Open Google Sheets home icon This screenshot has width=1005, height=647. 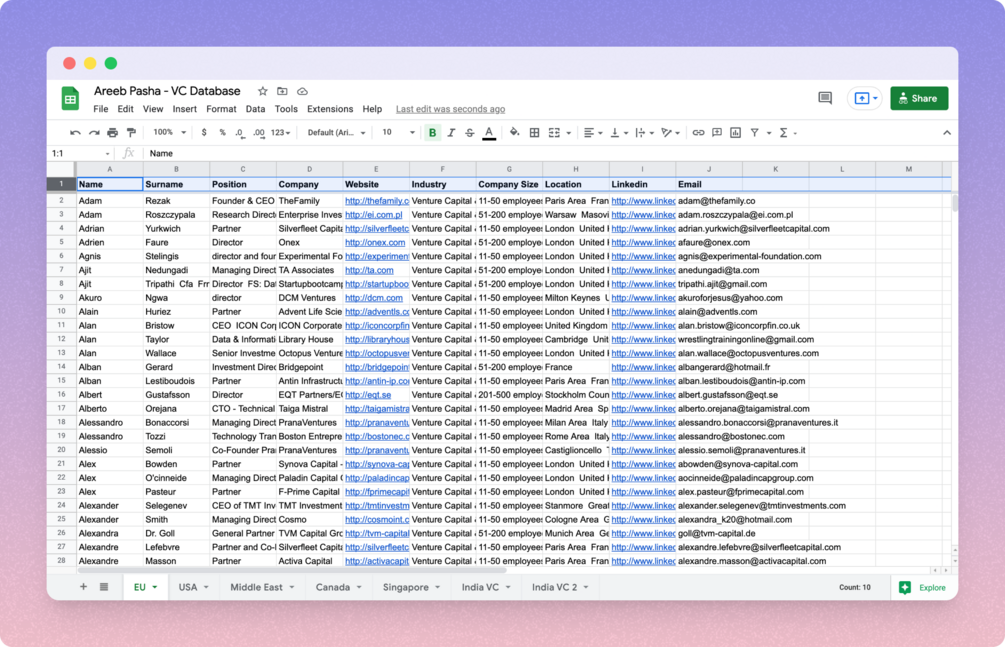click(70, 99)
